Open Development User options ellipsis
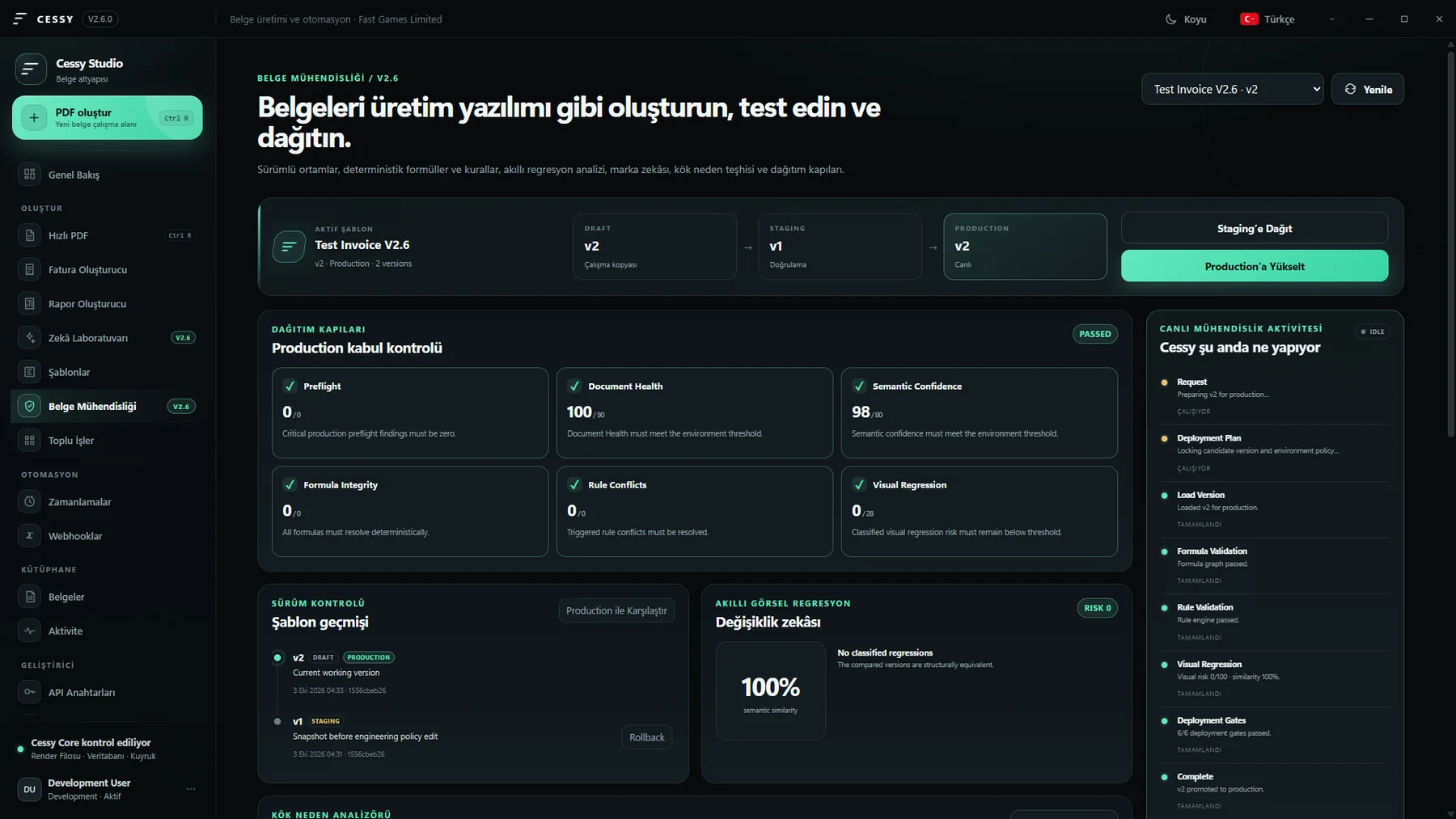Screen dimensions: 1456x819 tap(191, 789)
